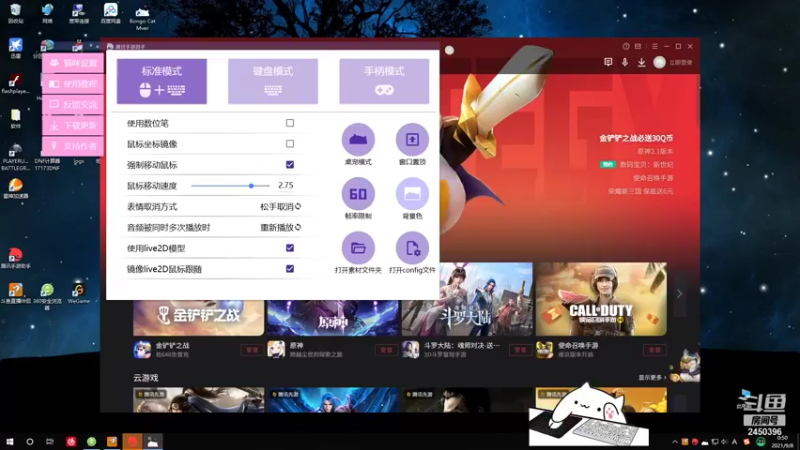This screenshot has width=800, height=450.
Task: Open the 原神 game banner thumbnail
Action: pos(333,318)
